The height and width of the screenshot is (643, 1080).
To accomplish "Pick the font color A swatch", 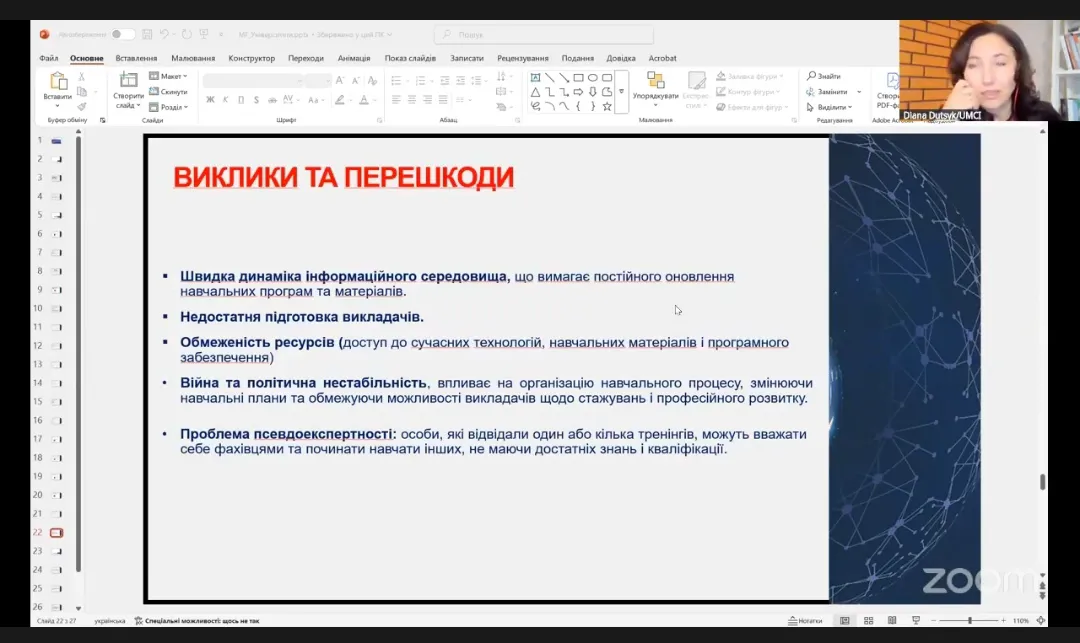I will (364, 100).
